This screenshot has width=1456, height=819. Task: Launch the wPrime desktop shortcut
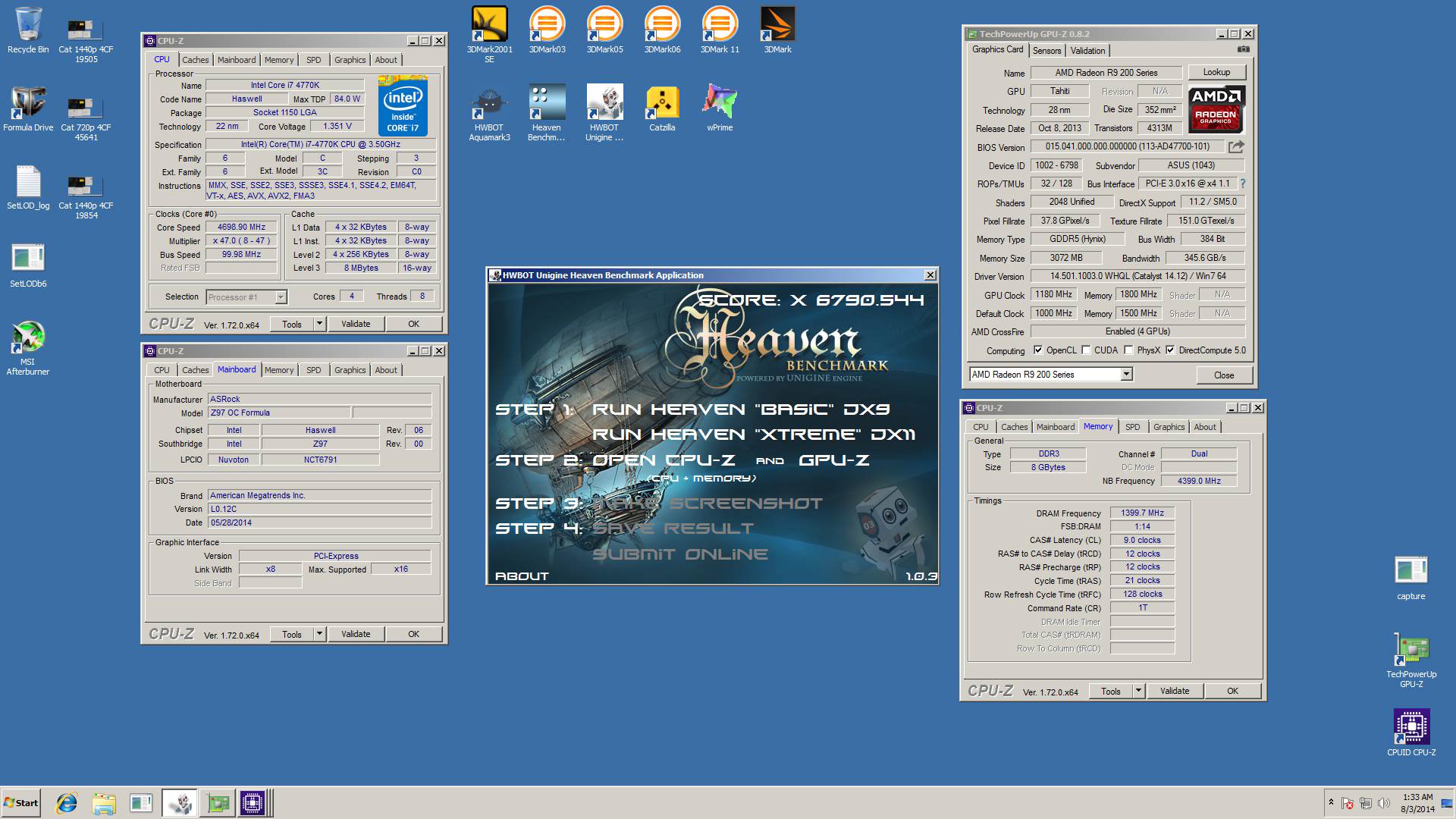tap(720, 108)
